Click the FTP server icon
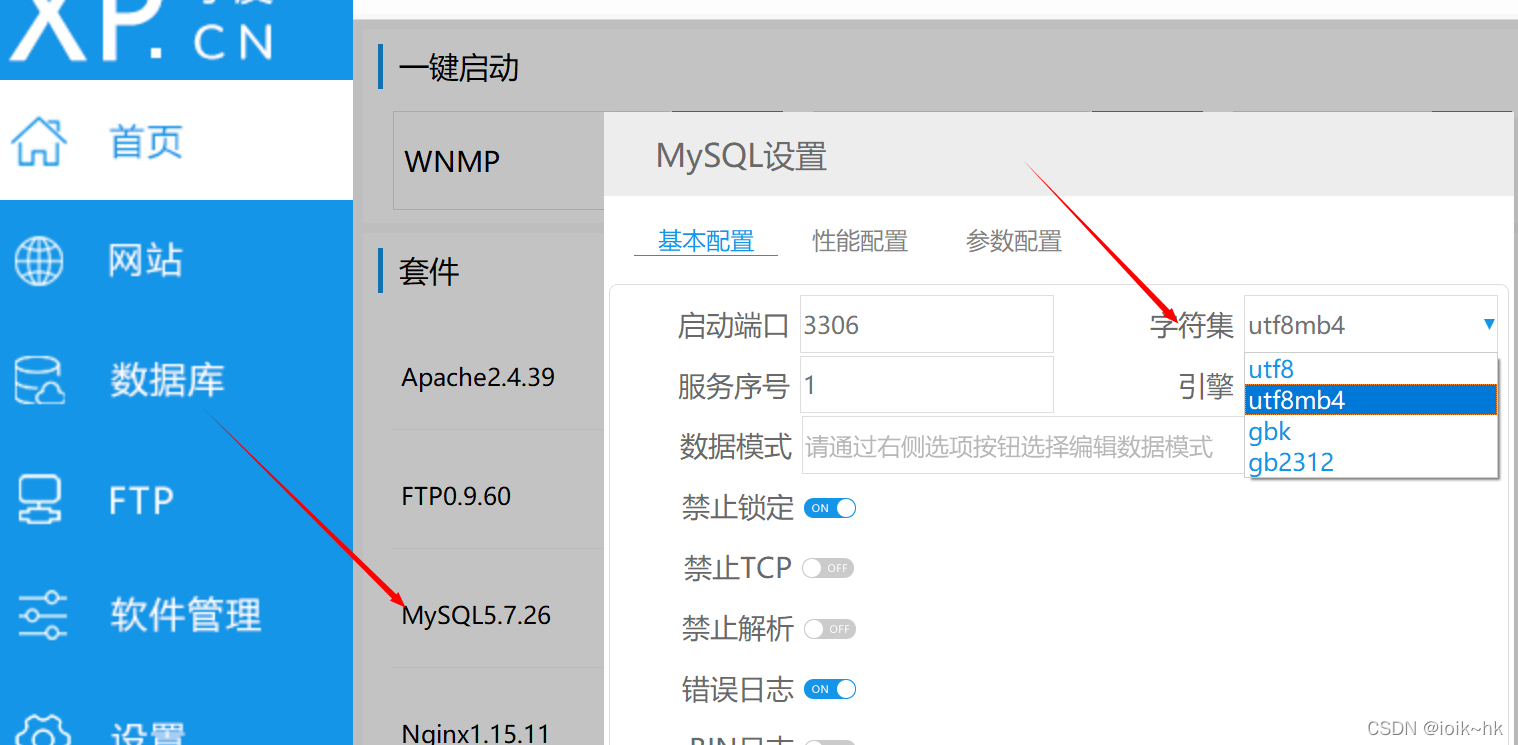Screen dimensions: 1518x745 [39, 499]
